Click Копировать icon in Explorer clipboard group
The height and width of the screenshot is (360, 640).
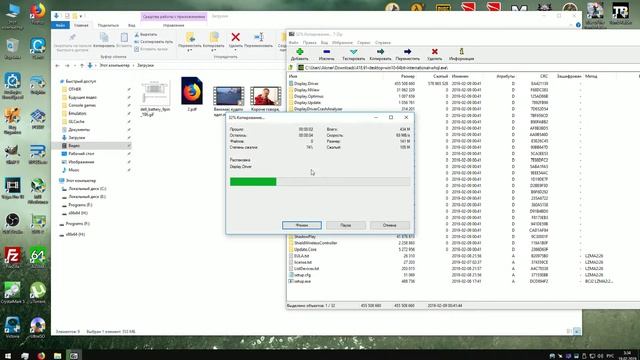click(104, 38)
